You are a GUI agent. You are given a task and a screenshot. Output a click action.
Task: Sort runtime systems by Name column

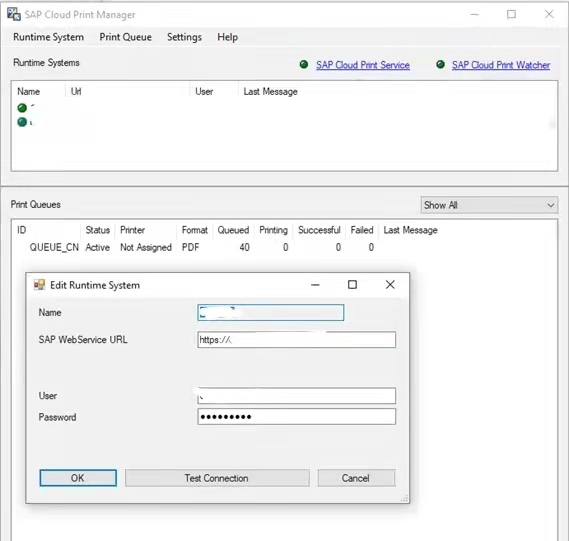point(28,91)
